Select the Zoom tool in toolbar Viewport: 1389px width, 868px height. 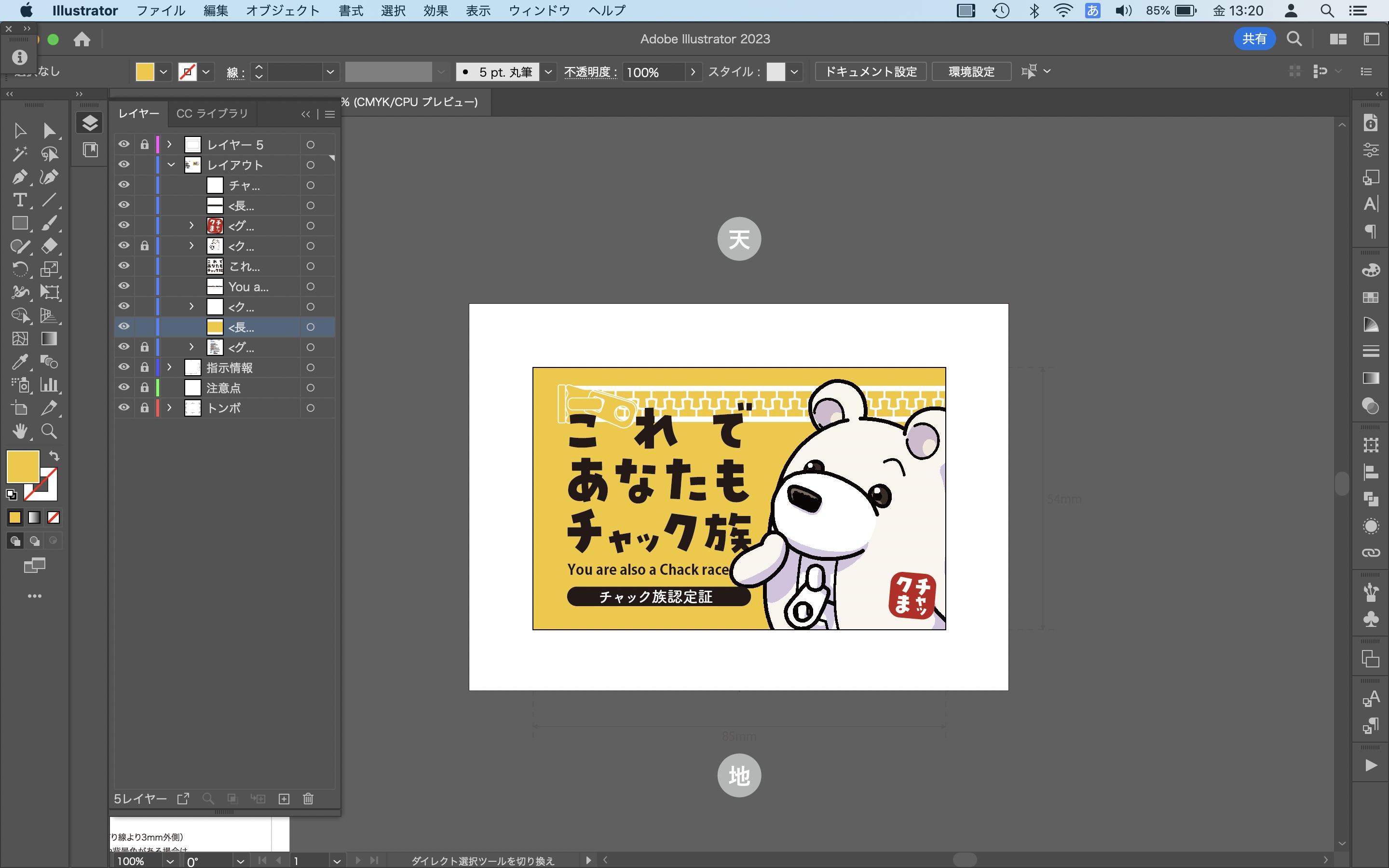pos(49,431)
